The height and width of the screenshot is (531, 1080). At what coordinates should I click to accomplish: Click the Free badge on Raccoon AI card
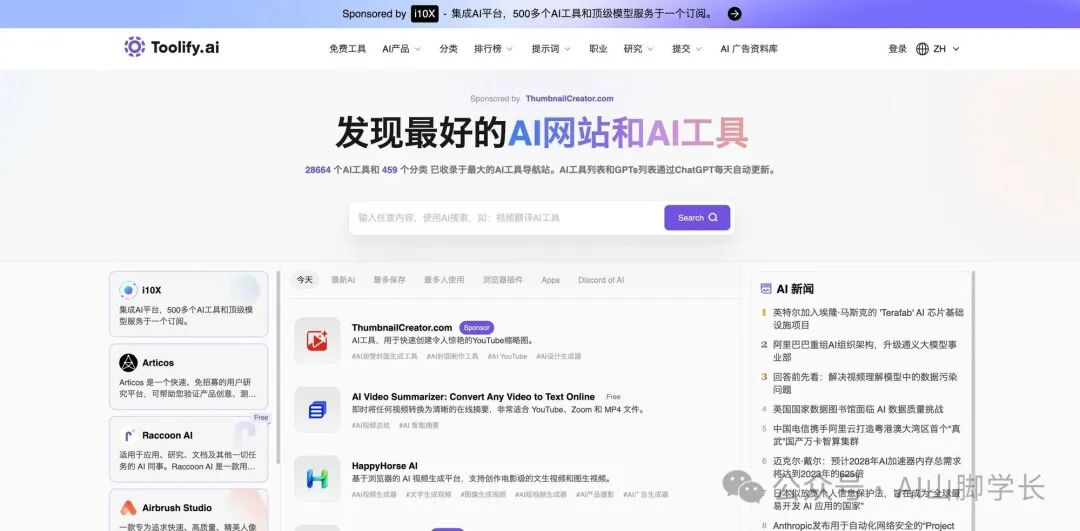pyautogui.click(x=260, y=417)
